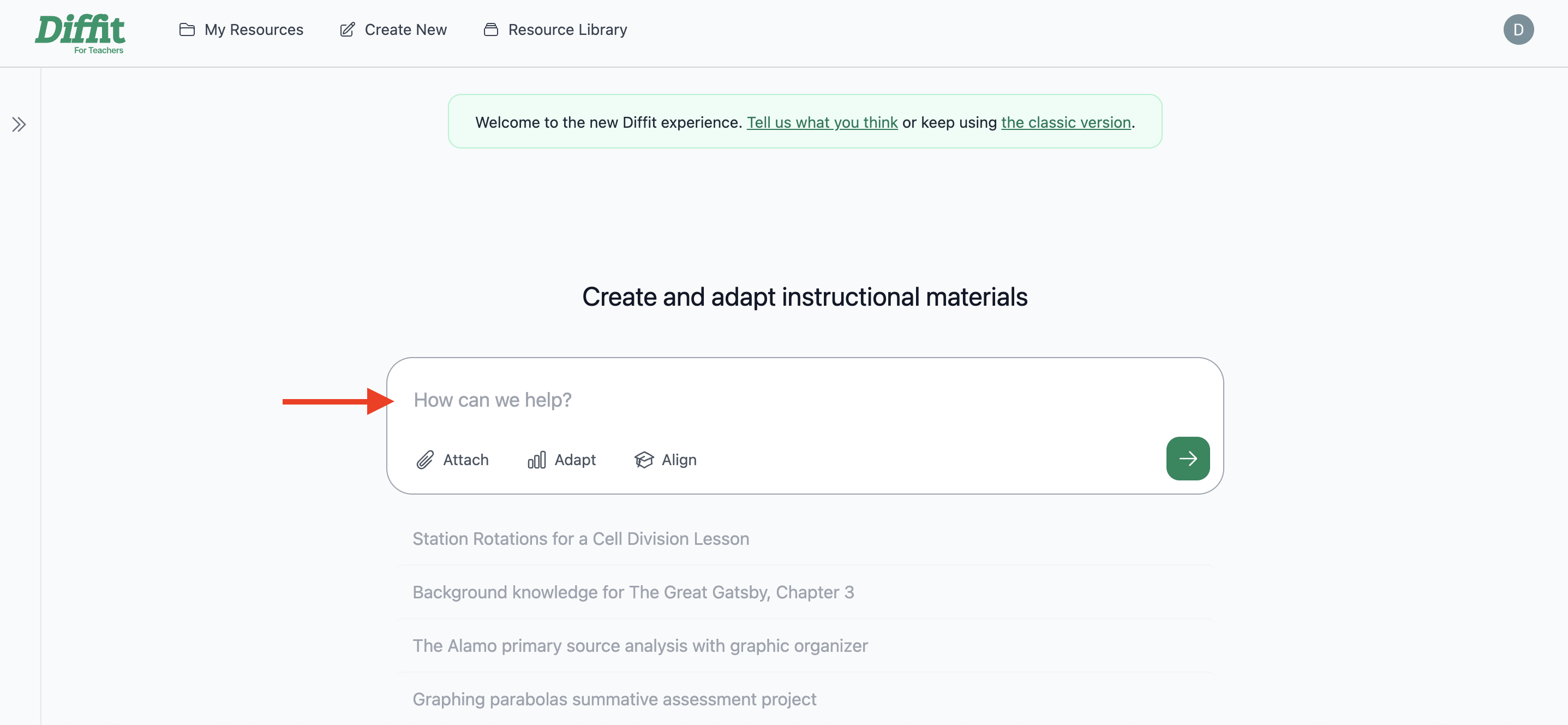This screenshot has height=725, width=1568.
Task: Expand the sidebar with the double chevron
Action: pyautogui.click(x=19, y=124)
